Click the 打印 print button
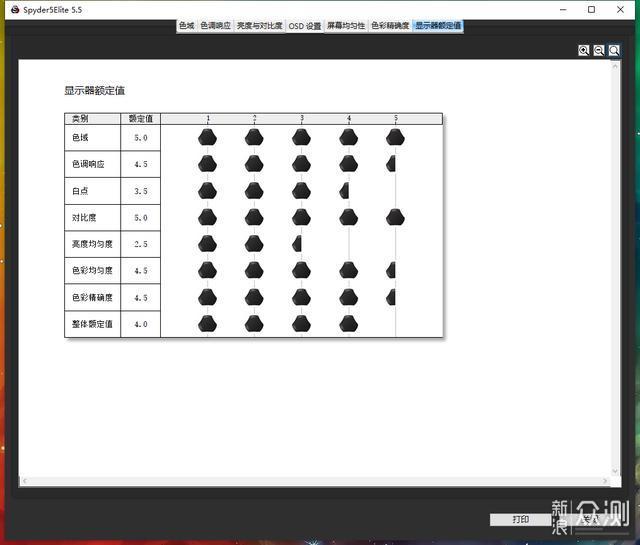This screenshot has width=640, height=545. click(521, 519)
